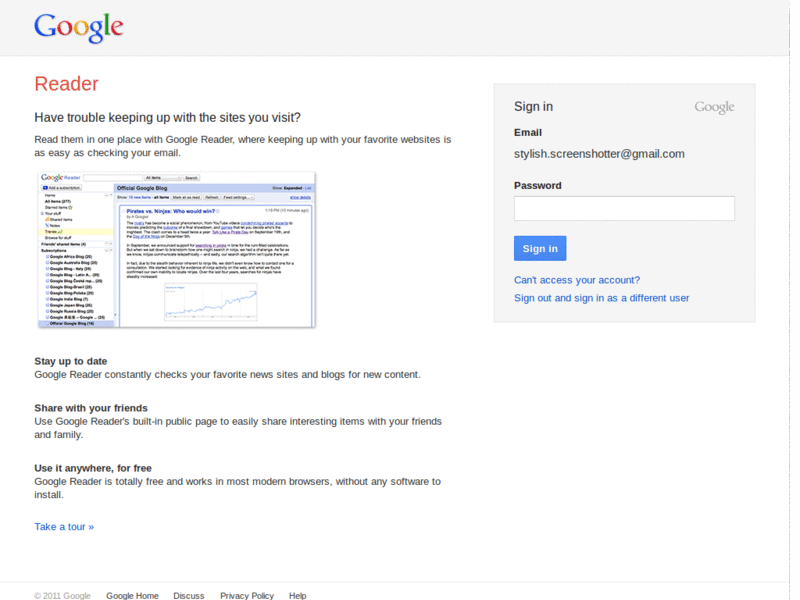Toggle Expanded view in the preview header
800x600 pixels.
click(293, 187)
